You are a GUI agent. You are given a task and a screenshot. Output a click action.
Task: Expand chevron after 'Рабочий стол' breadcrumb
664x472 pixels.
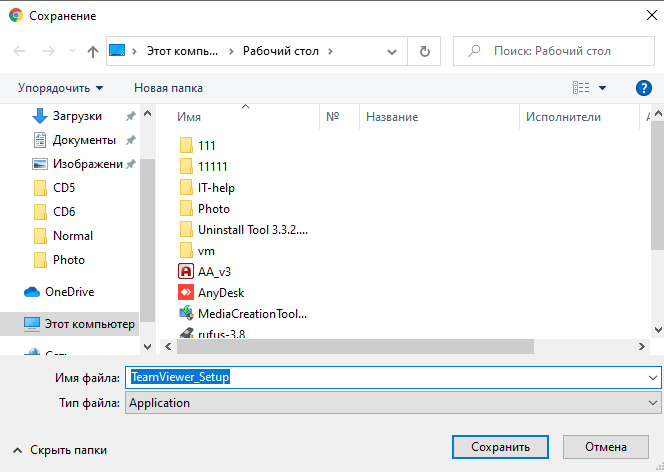click(330, 51)
